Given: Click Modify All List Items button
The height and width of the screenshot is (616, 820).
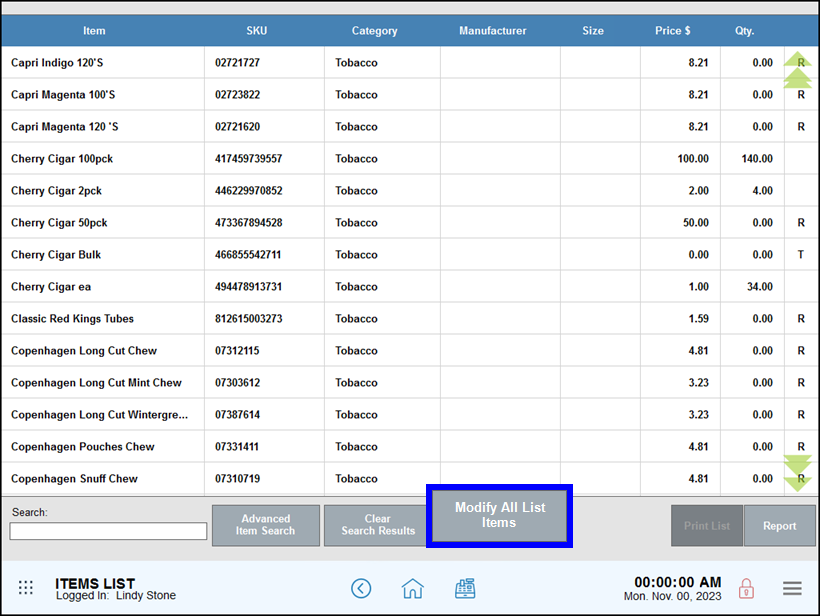Looking at the screenshot, I should pyautogui.click(x=499, y=516).
